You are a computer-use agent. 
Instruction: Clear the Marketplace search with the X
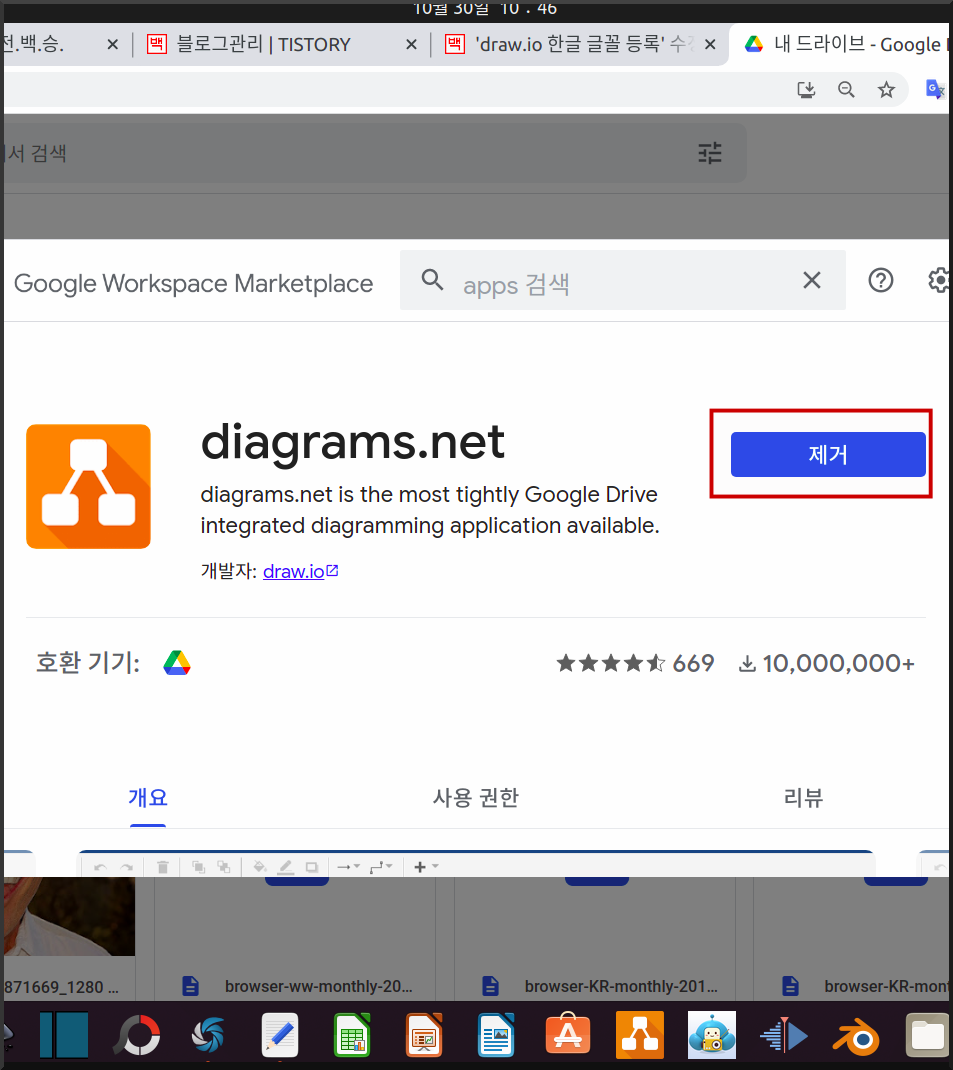(x=812, y=280)
